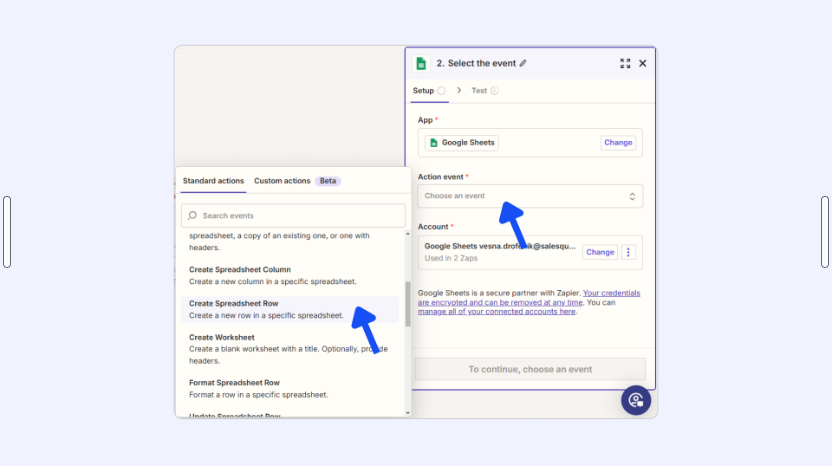
Task: Switch to Custom actions tab
Action: click(282, 181)
